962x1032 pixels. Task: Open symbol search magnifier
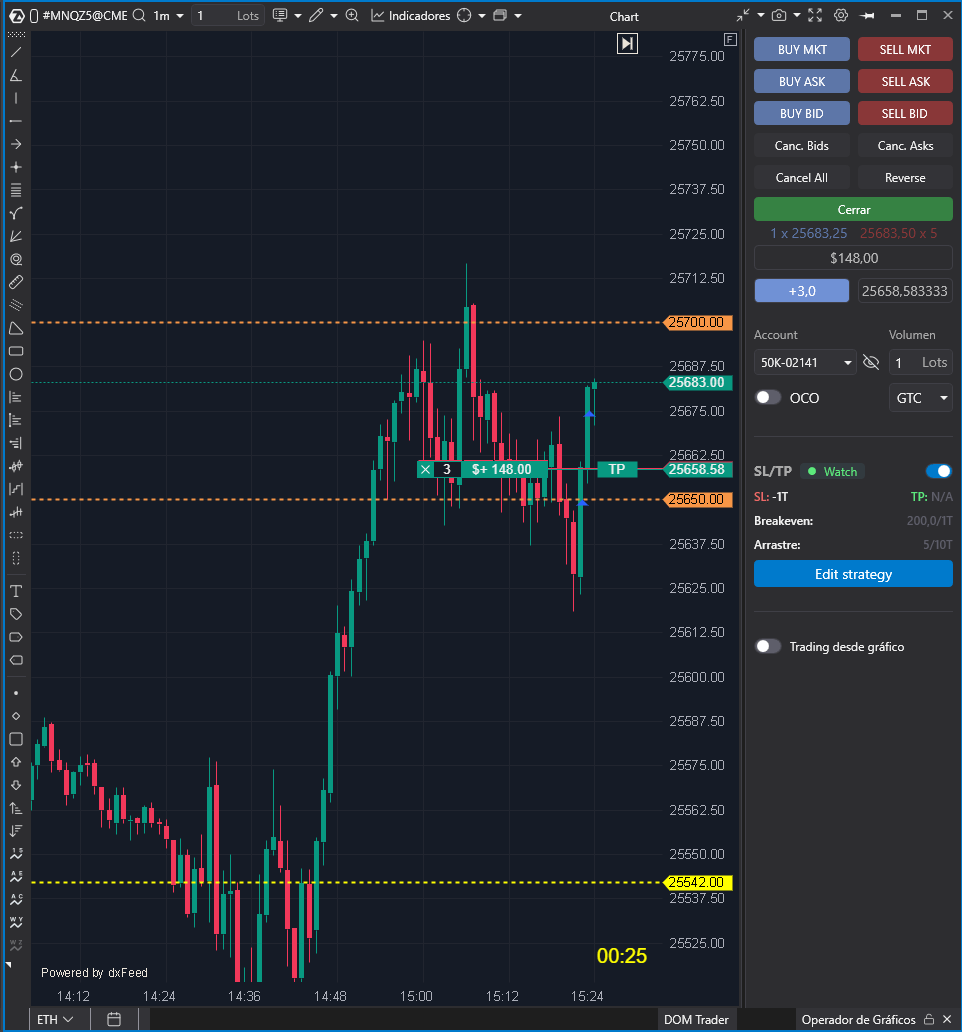pyautogui.click(x=139, y=15)
